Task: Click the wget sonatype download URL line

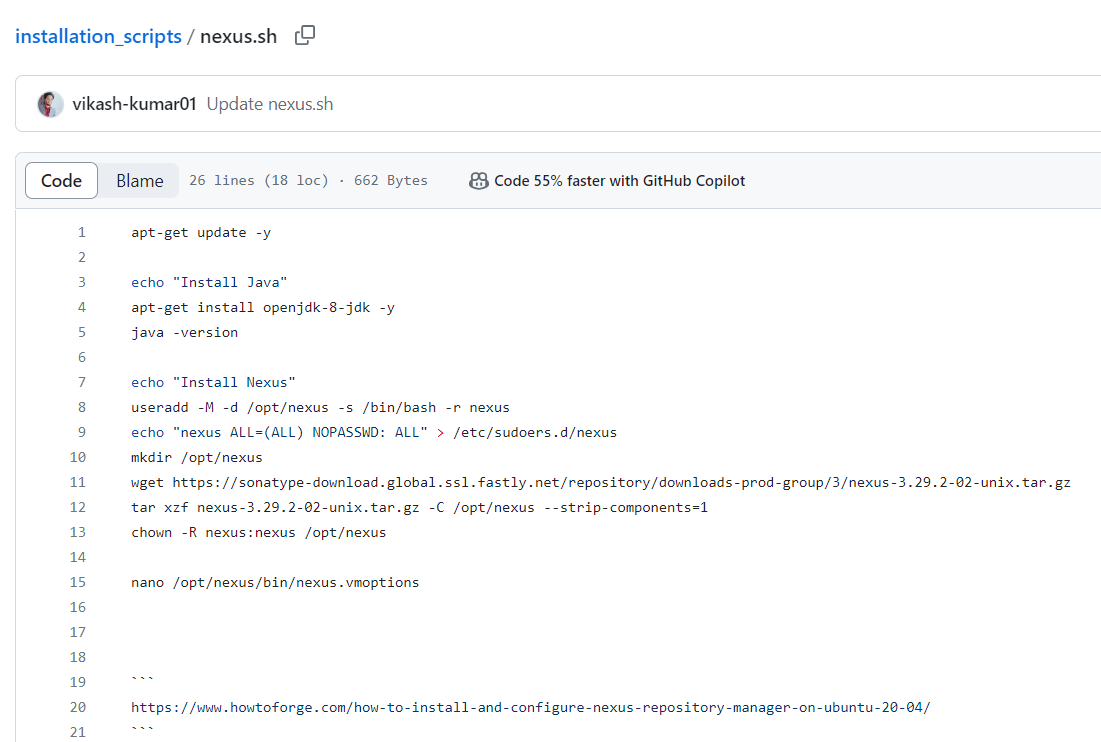Action: pos(601,482)
